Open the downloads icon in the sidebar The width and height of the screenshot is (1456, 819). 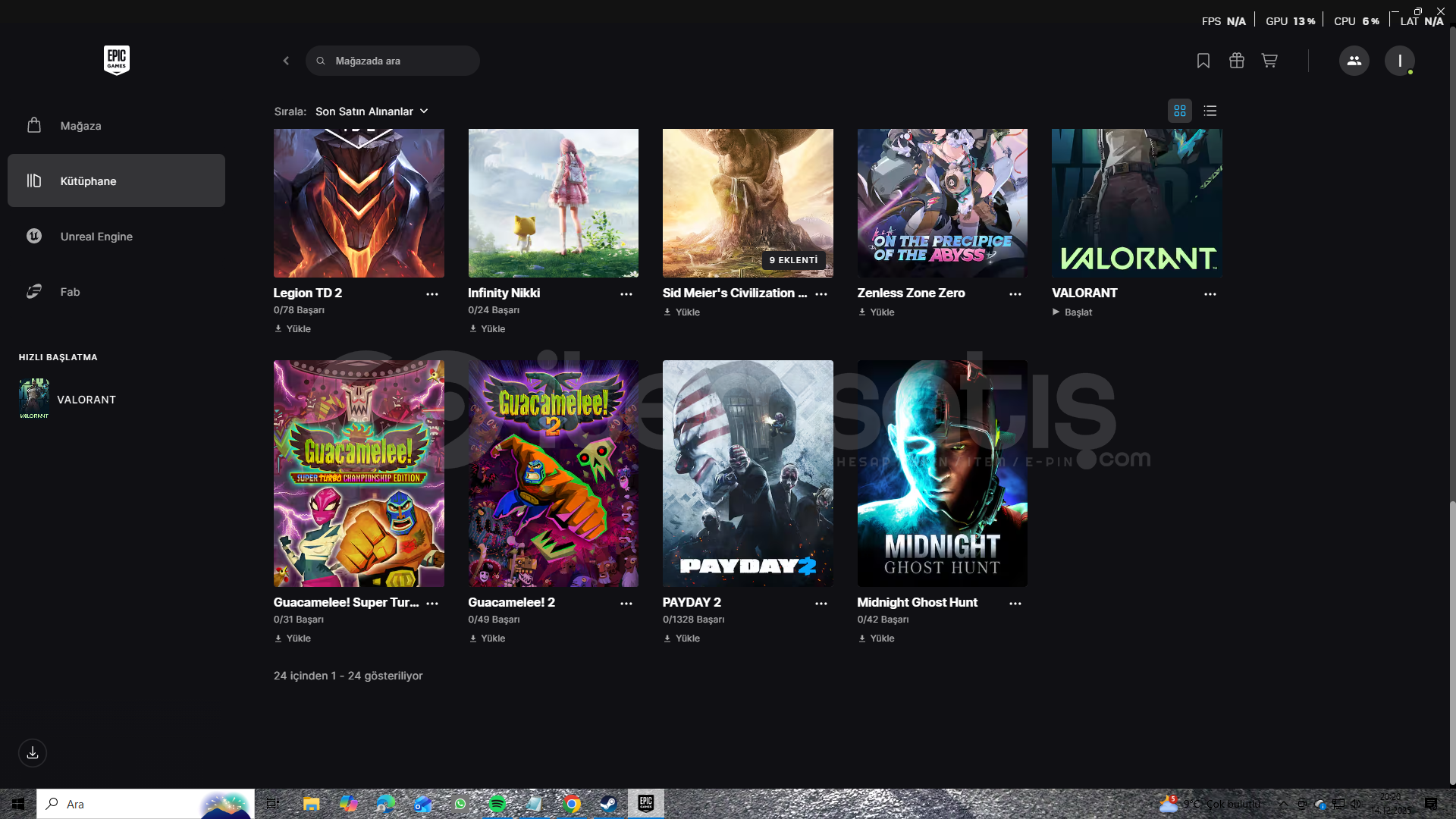tap(33, 753)
